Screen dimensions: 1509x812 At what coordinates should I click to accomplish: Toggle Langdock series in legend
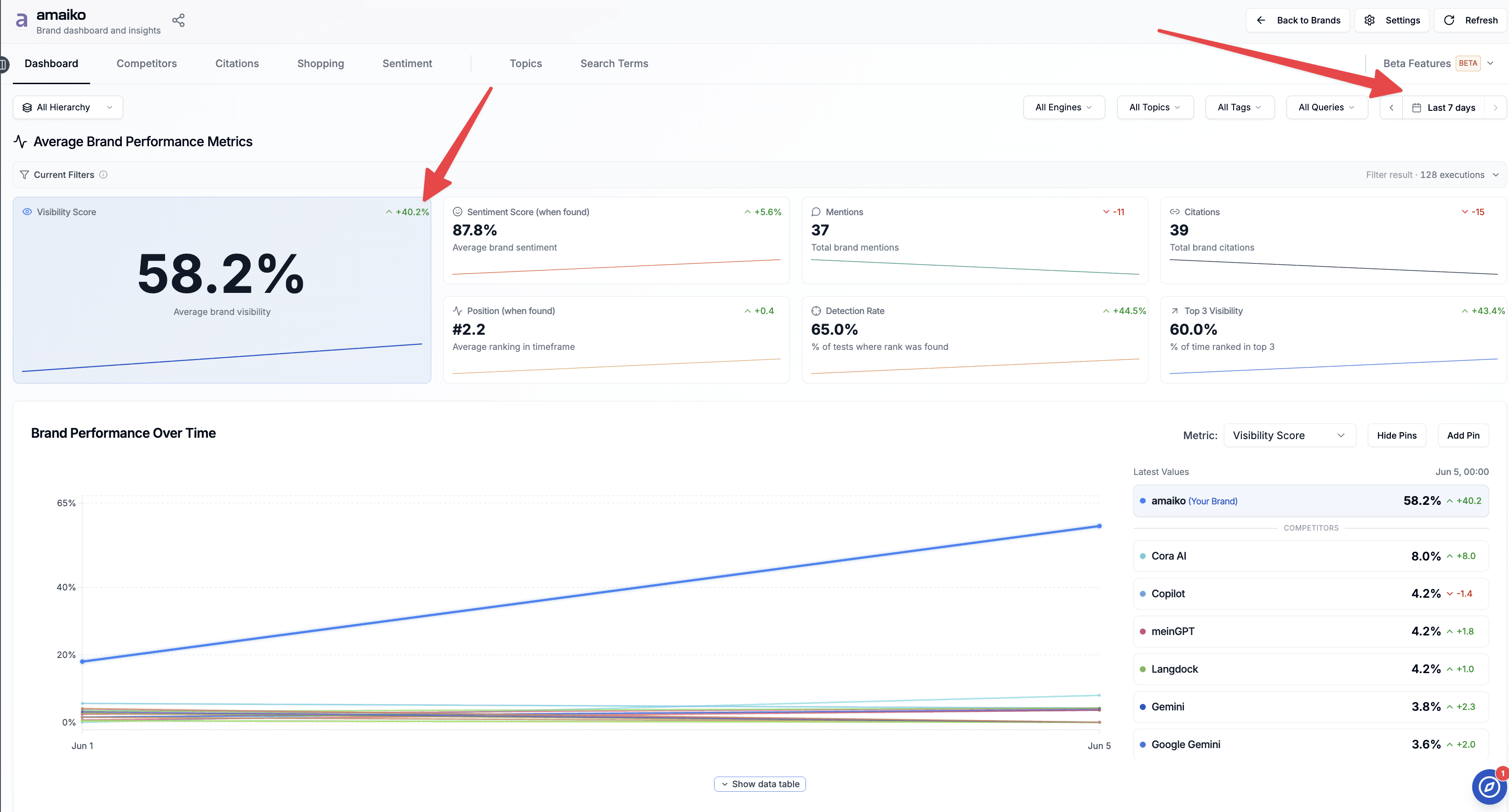click(x=1310, y=669)
